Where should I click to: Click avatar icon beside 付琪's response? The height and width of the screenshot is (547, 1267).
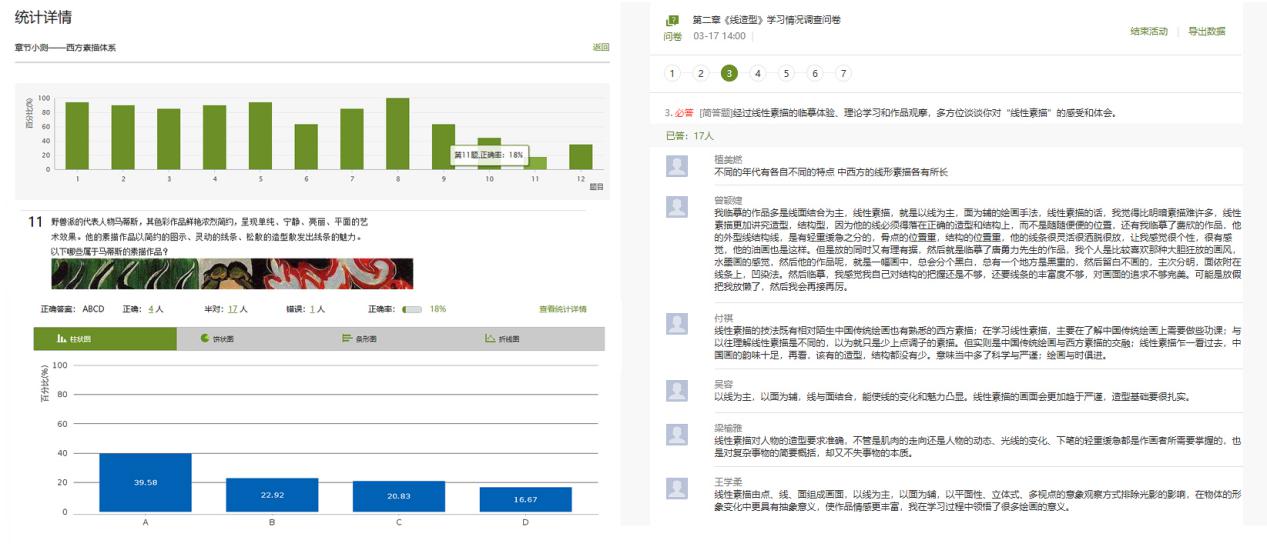677,323
